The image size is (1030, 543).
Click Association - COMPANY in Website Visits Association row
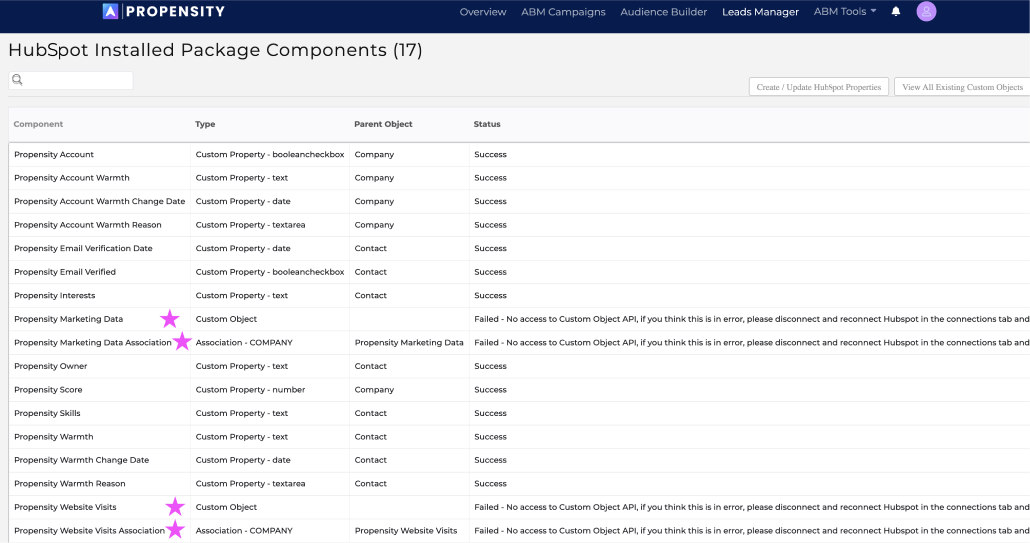244,531
